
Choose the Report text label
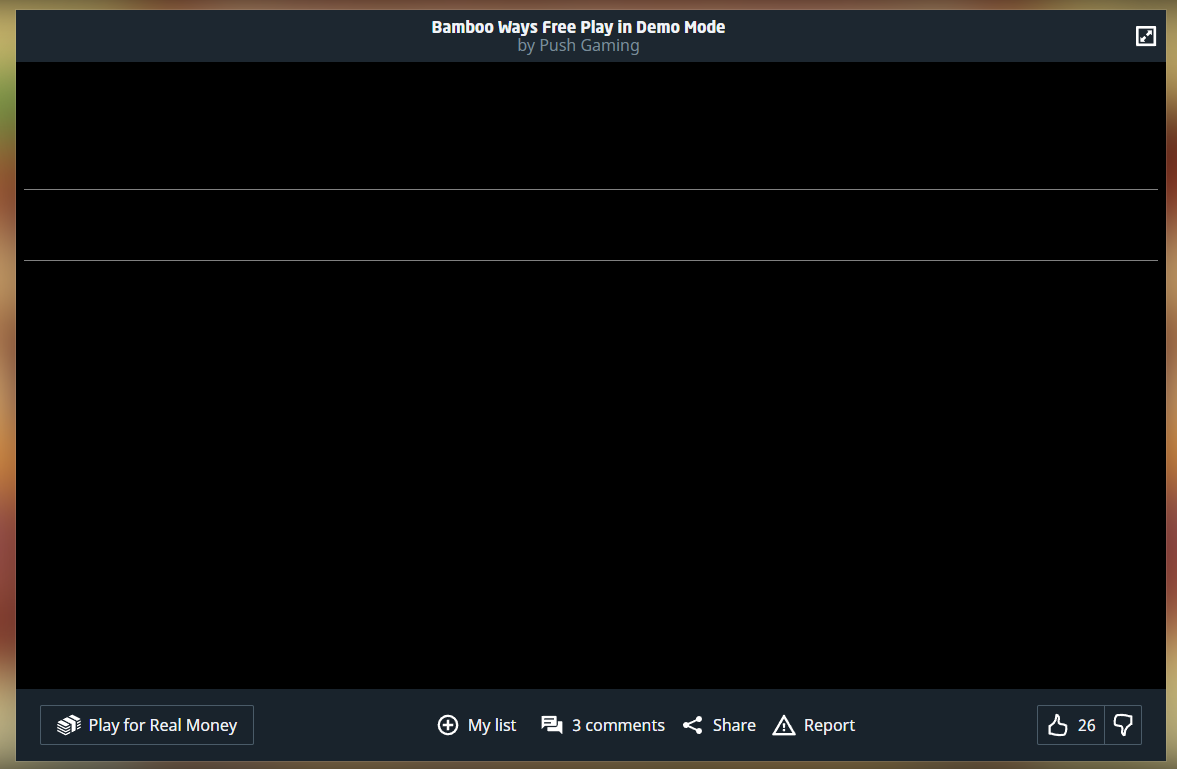click(x=829, y=725)
